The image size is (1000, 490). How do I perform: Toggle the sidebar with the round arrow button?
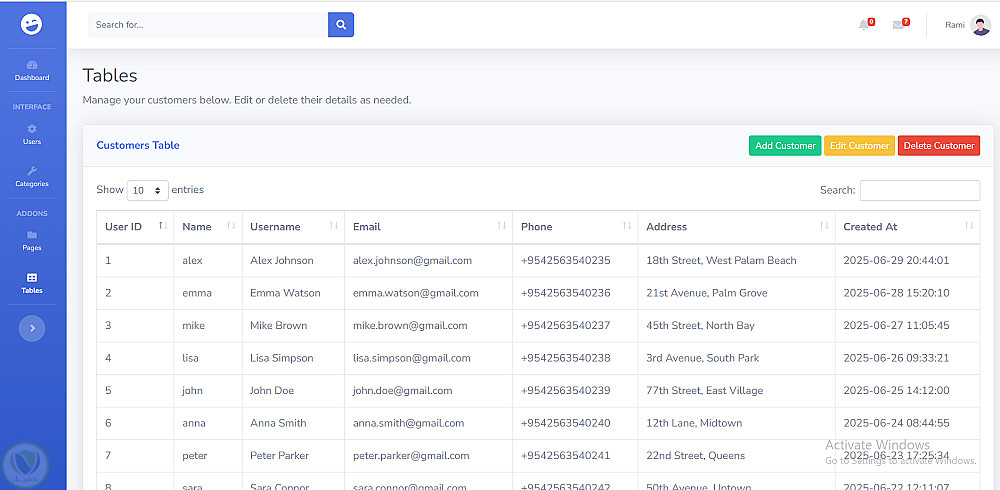[x=32, y=329]
